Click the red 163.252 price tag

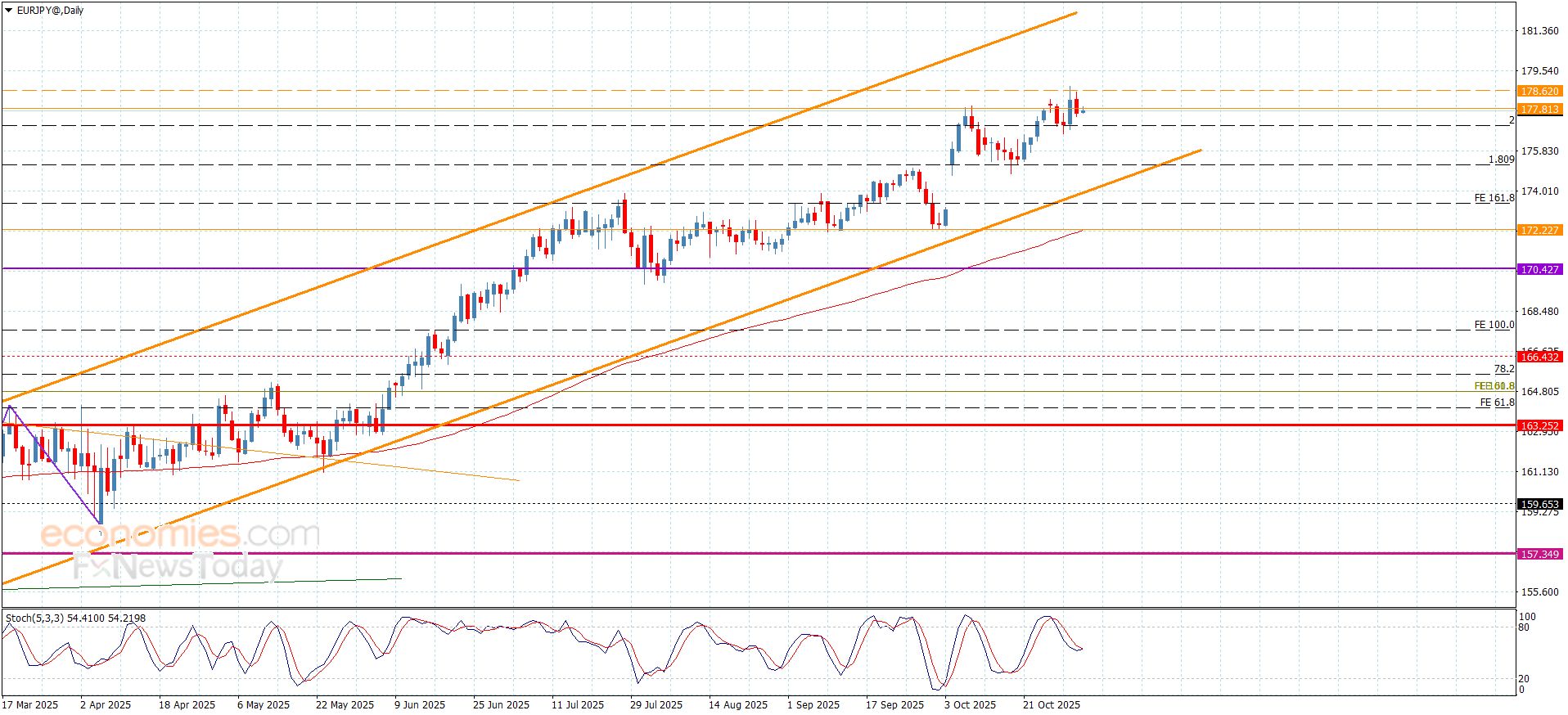pos(1539,425)
